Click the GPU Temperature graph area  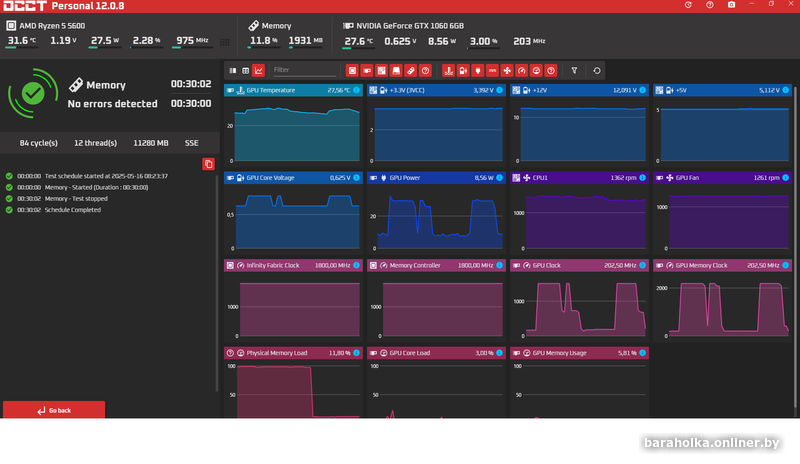click(293, 133)
